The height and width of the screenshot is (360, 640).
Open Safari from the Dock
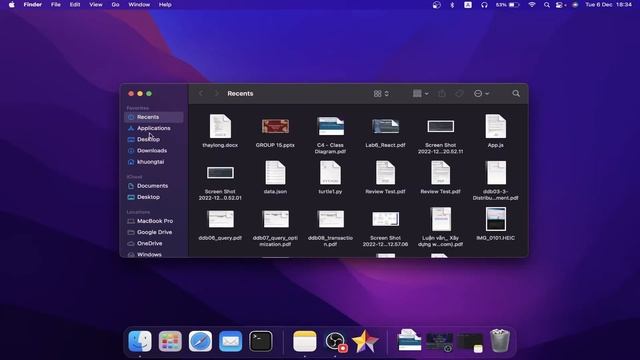200,341
